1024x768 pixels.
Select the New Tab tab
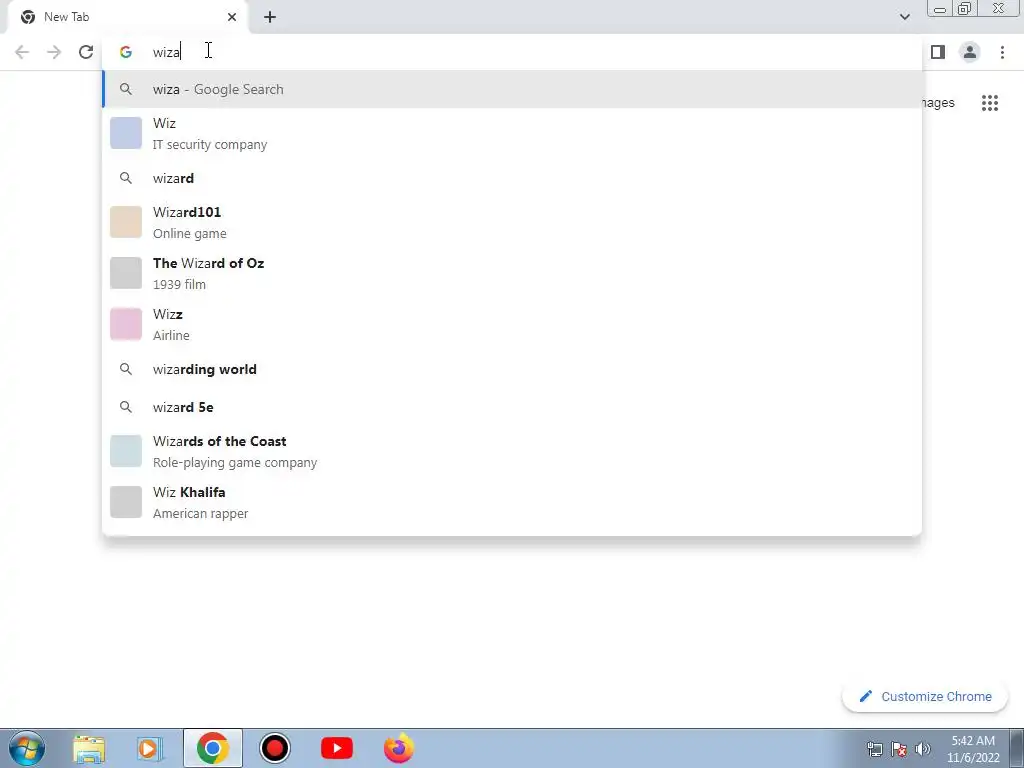point(128,17)
